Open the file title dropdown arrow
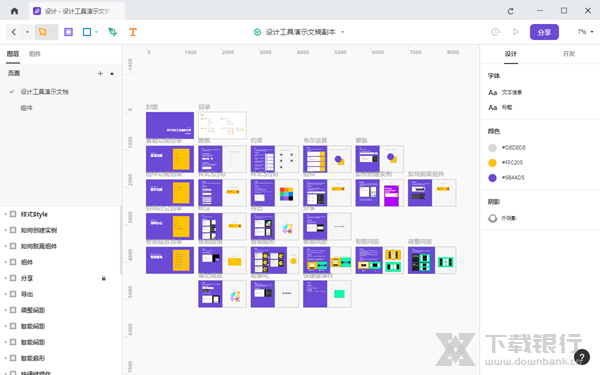 pyautogui.click(x=342, y=32)
